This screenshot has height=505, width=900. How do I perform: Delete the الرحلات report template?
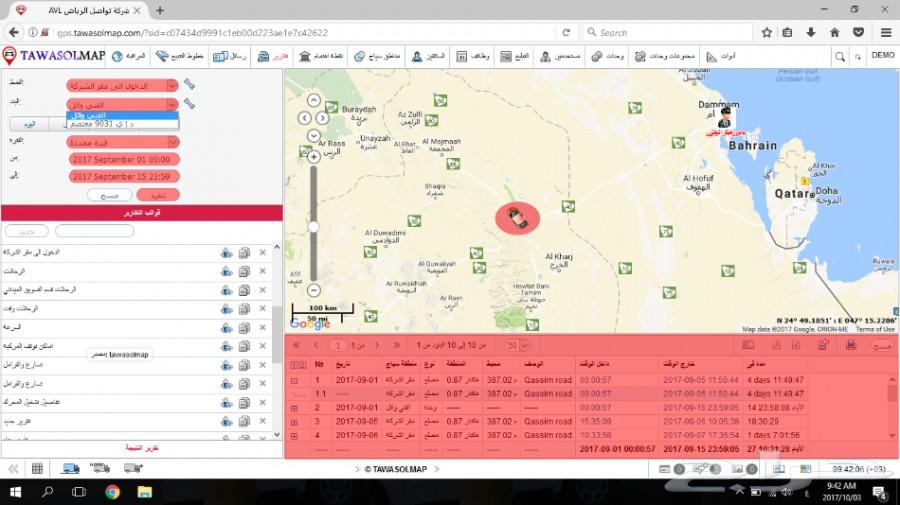262,271
